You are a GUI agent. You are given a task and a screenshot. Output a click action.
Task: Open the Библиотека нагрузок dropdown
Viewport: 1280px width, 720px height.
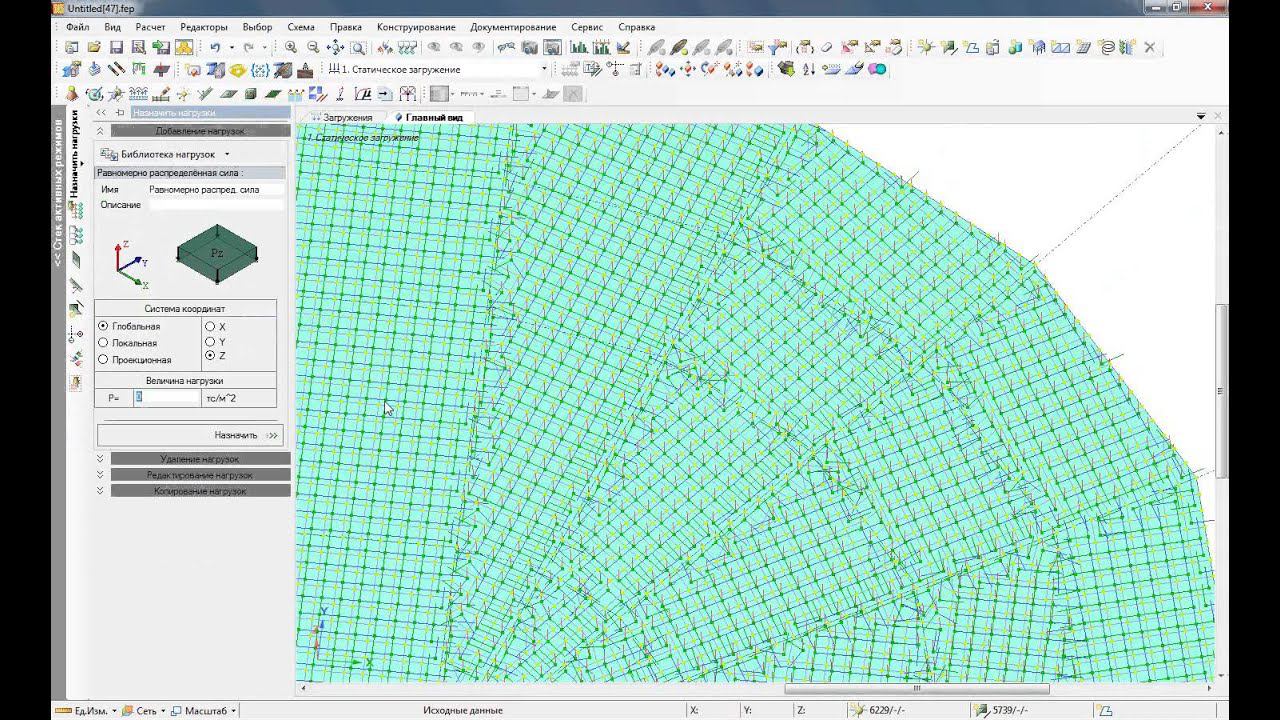tap(226, 155)
